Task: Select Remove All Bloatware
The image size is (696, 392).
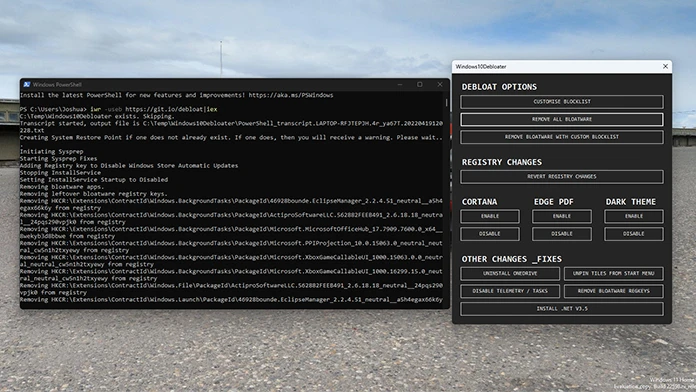Action: click(x=562, y=119)
